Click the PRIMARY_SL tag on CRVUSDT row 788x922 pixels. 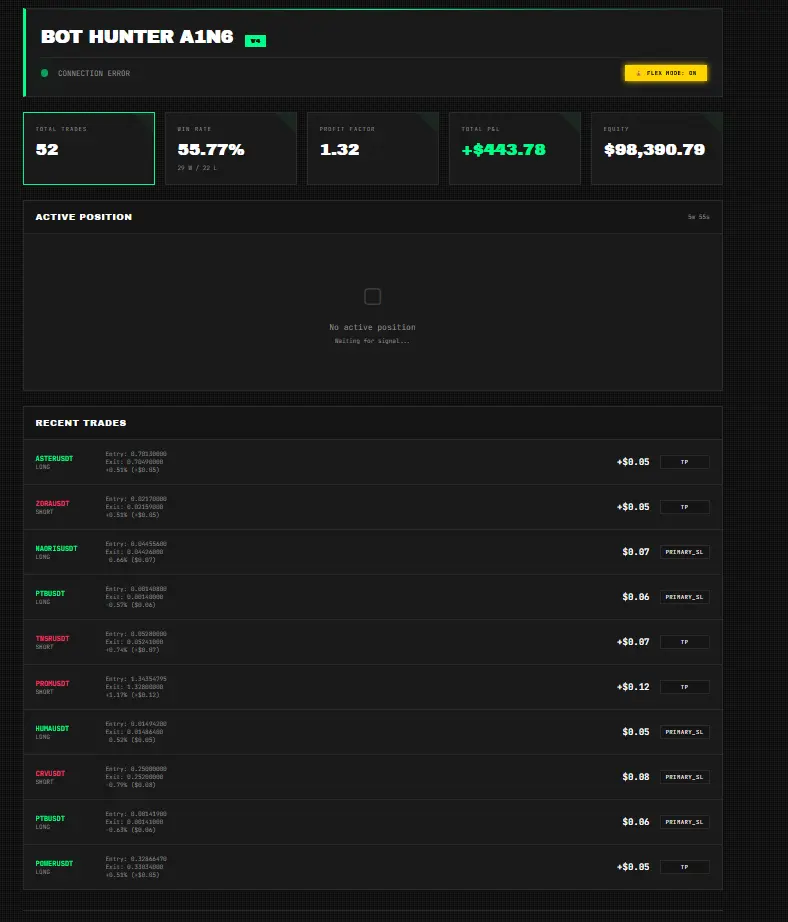[x=685, y=777]
